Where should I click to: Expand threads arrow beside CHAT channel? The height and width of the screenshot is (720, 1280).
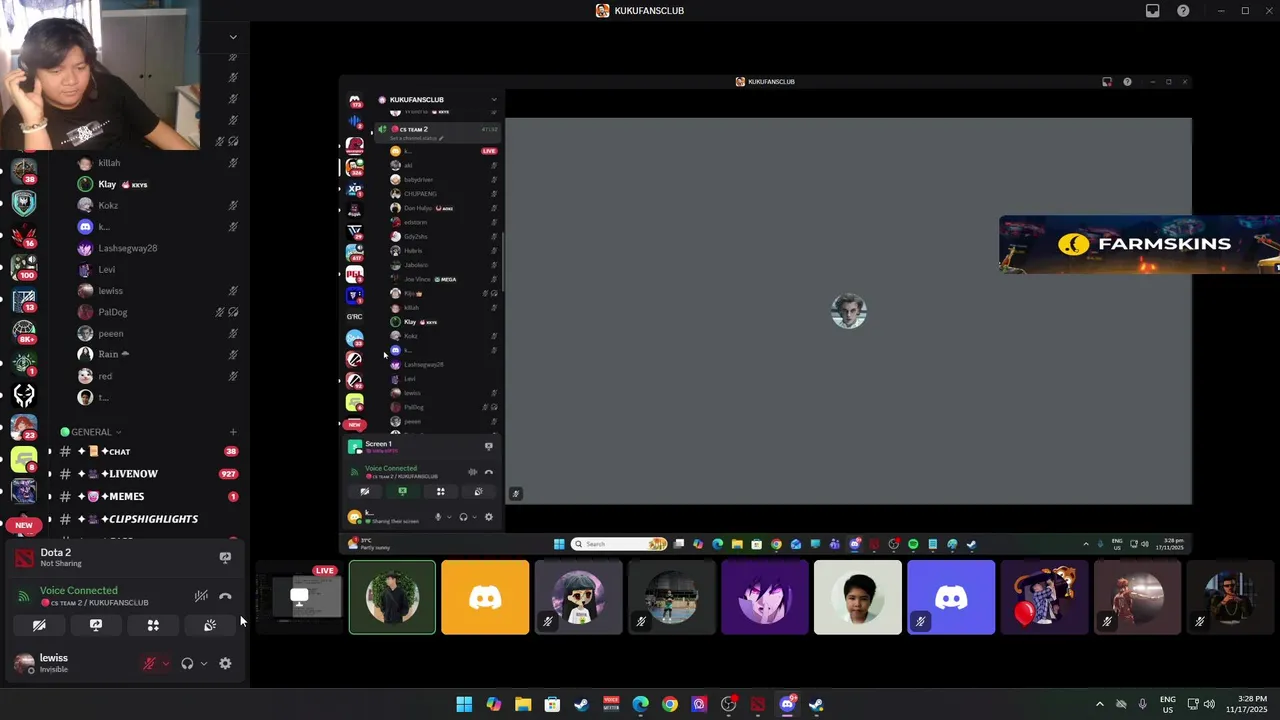[50, 452]
